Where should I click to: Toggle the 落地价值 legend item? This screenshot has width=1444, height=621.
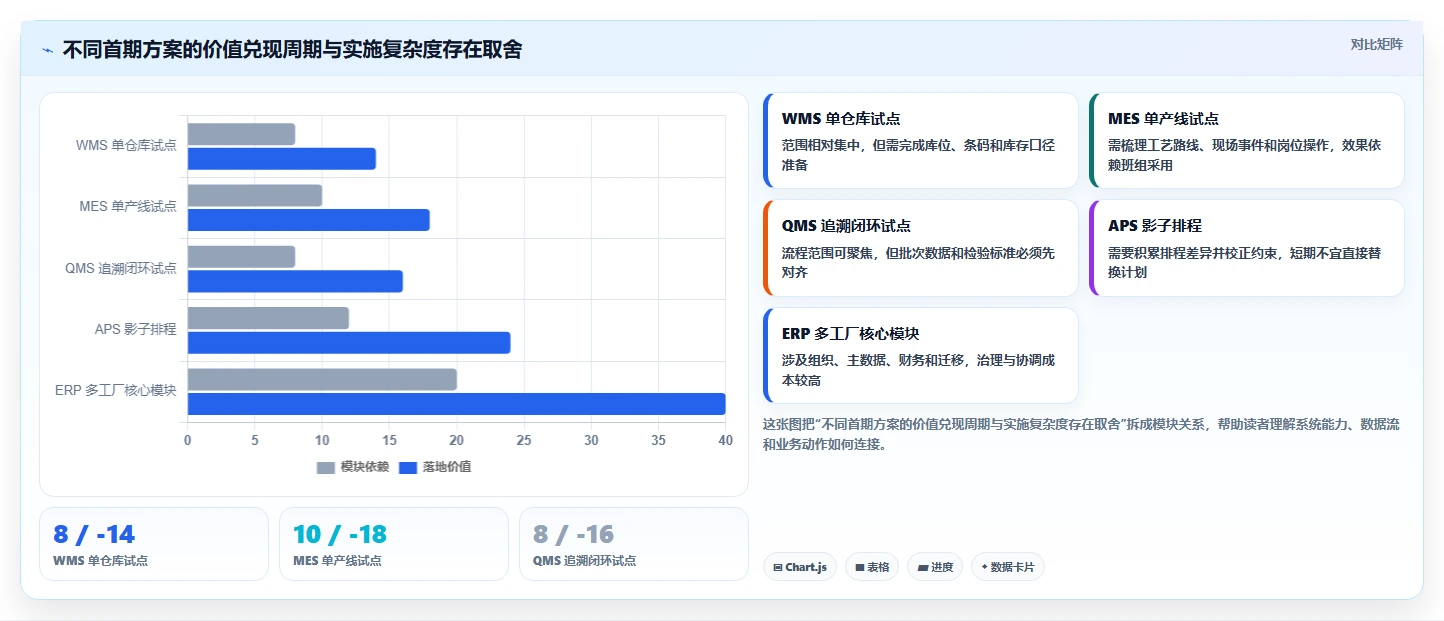[x=435, y=467]
